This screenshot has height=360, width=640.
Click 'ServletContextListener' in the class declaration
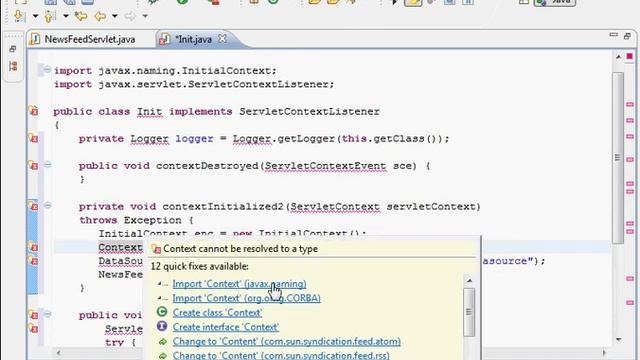pos(309,111)
